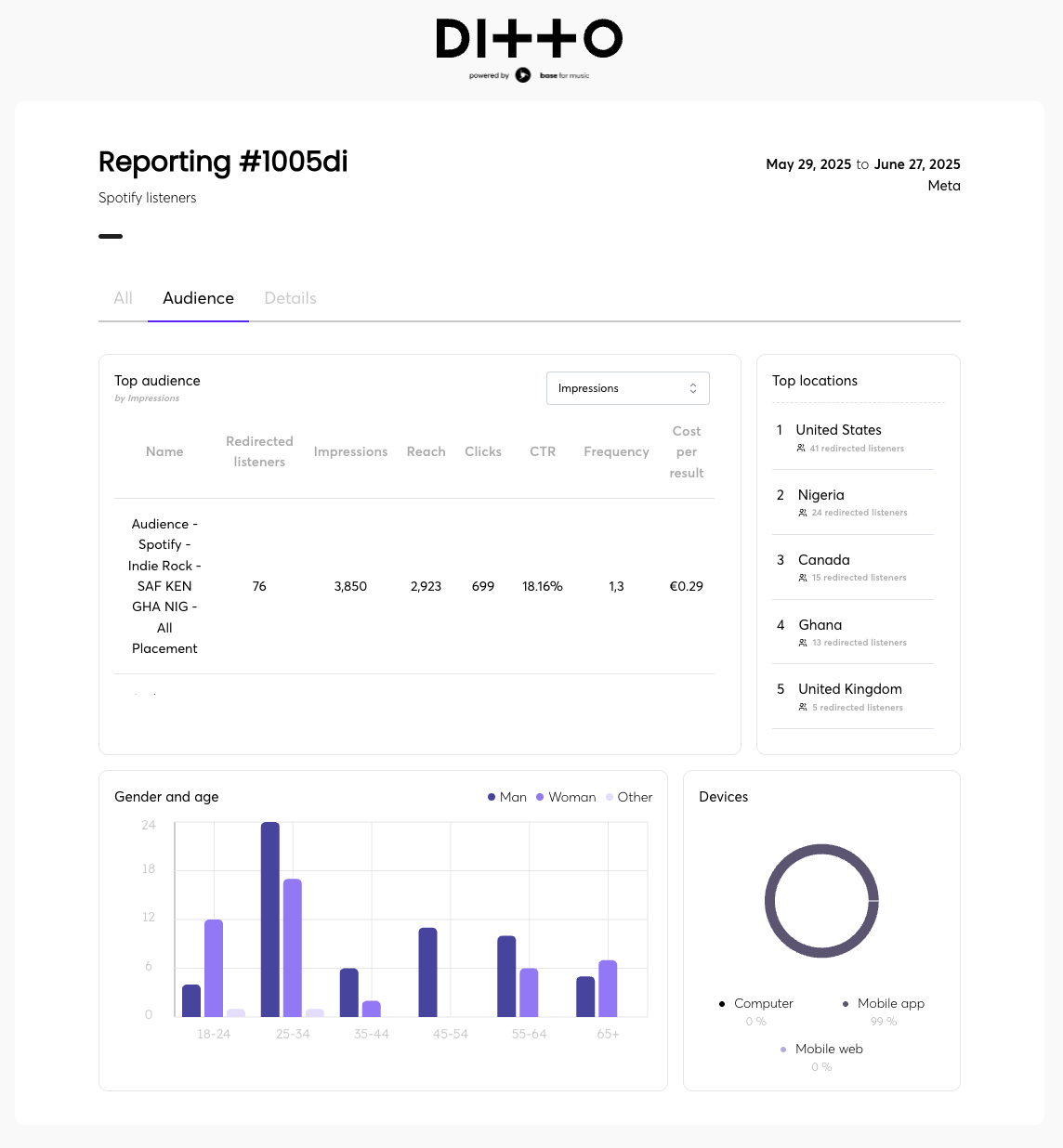
Task: Click the 699 clicks value
Action: coord(483,586)
